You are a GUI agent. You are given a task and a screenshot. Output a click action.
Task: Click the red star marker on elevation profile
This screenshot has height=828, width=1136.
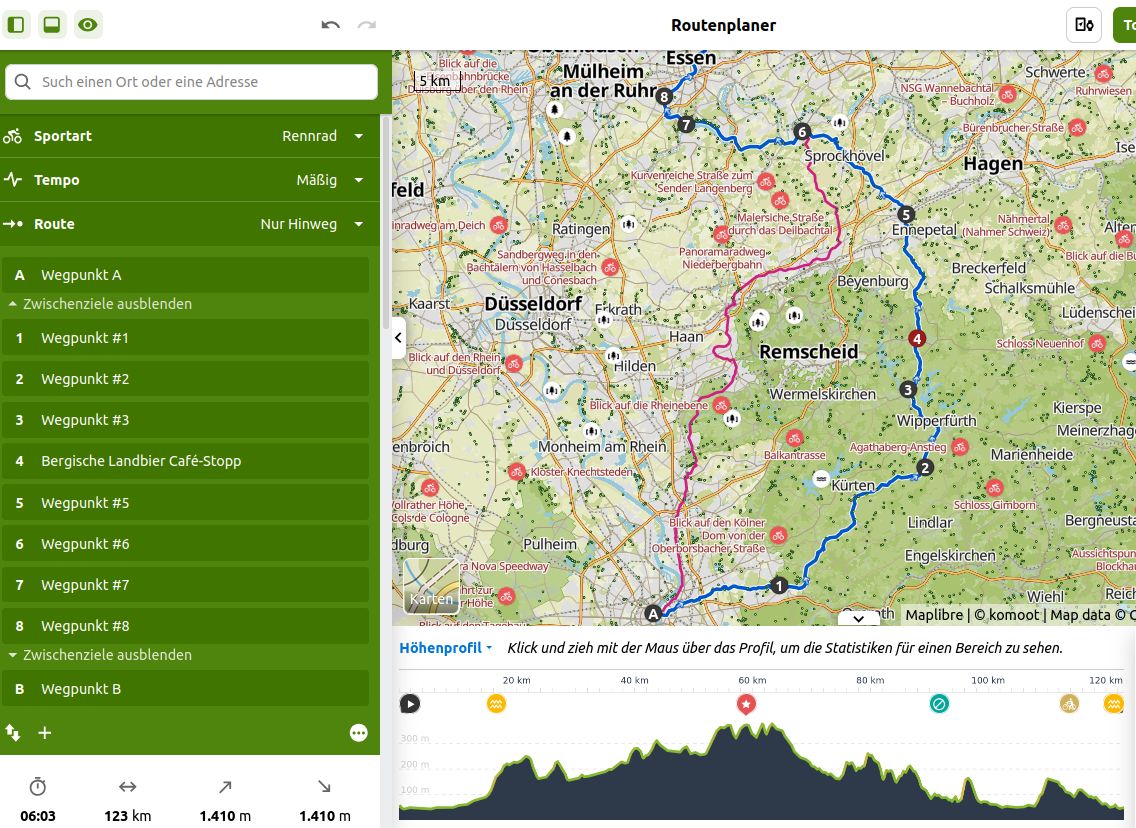click(x=746, y=704)
